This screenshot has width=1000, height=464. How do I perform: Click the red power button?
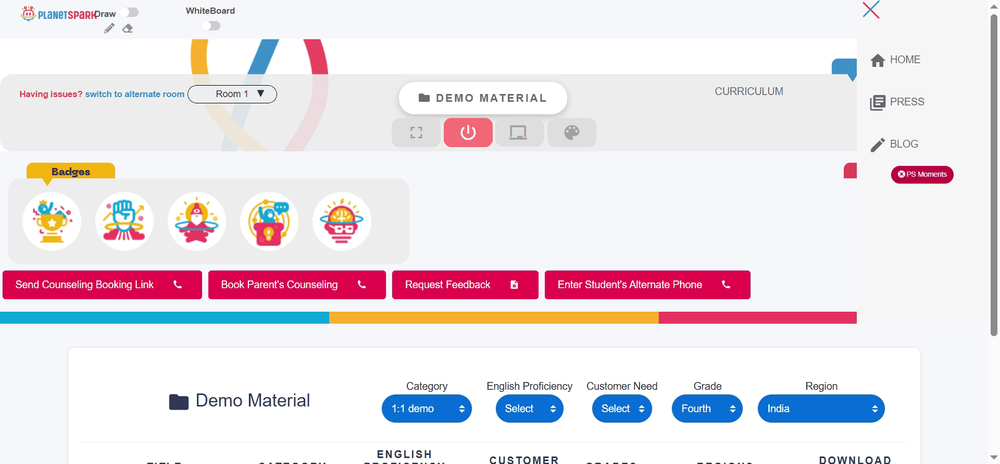468,133
